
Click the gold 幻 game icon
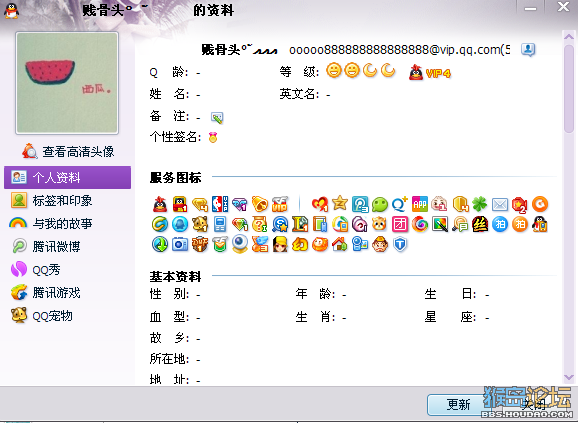click(x=300, y=244)
